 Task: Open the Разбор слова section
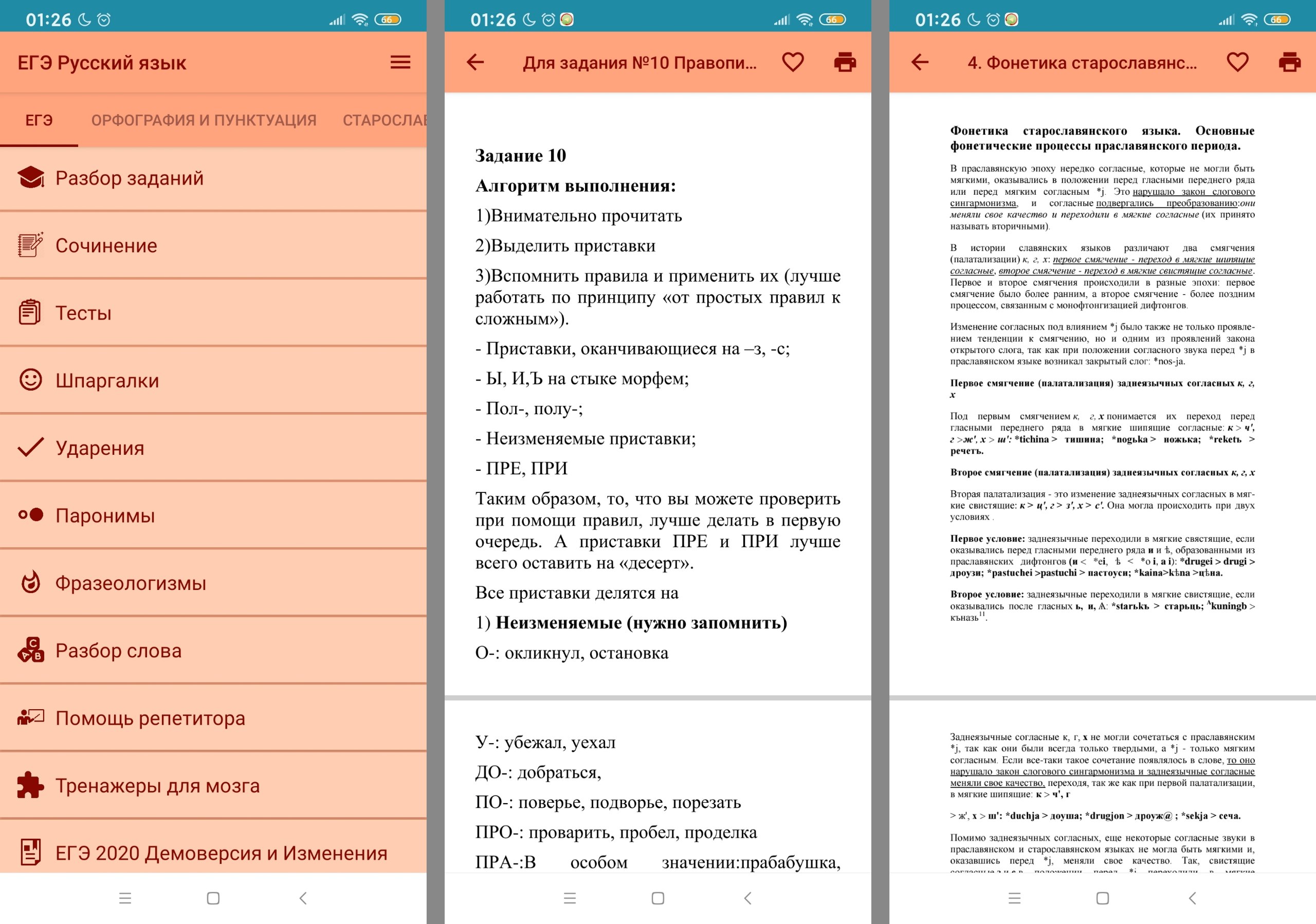[x=213, y=650]
